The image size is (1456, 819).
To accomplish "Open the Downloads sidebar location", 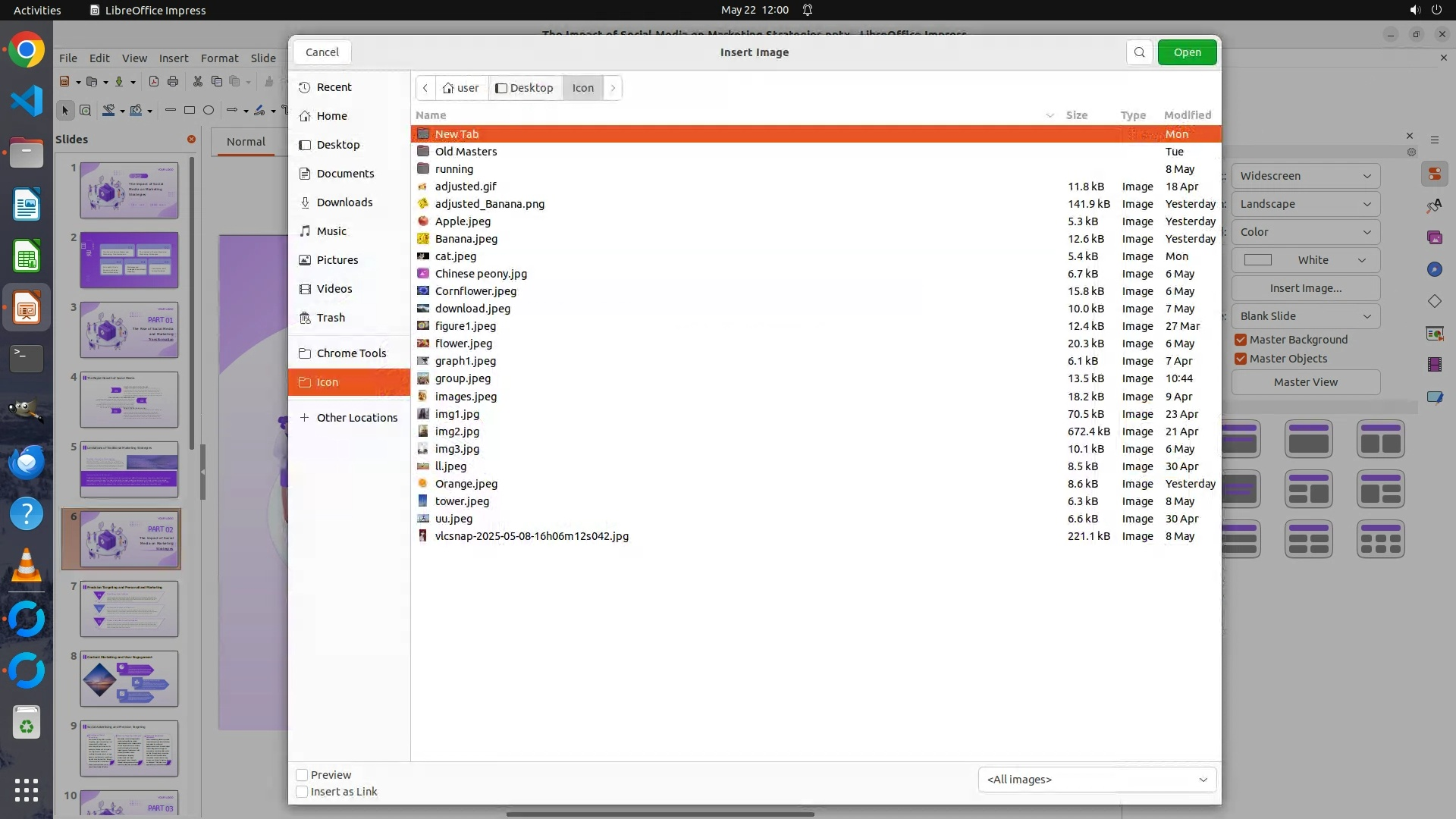I will tap(344, 202).
